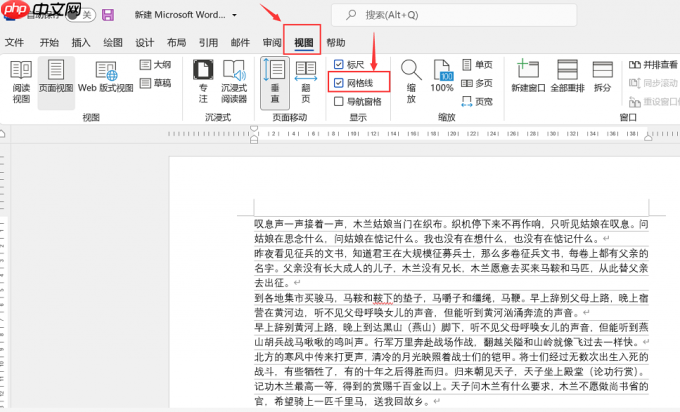The width and height of the screenshot is (680, 412).
Task: Click the right indent marker on ruler
Action: tap(648, 137)
